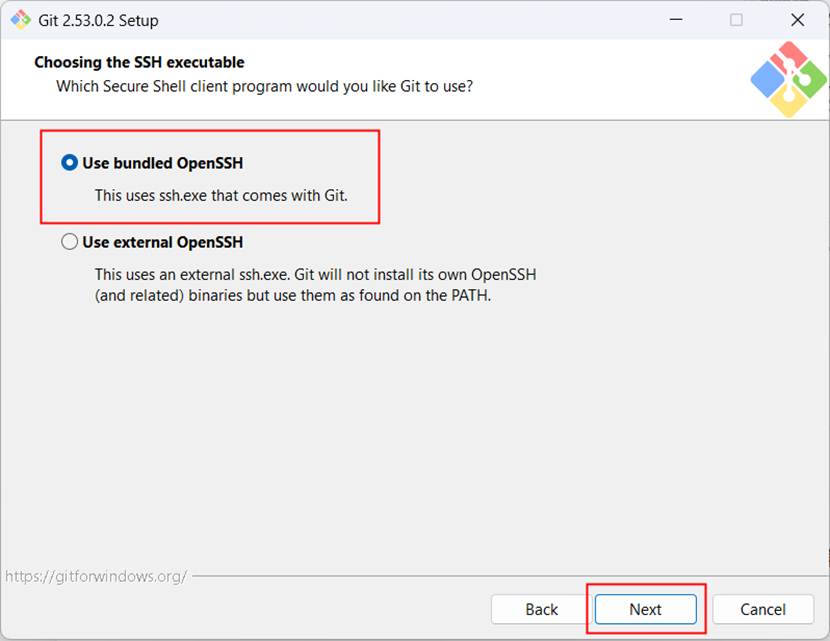Screen dimensions: 830x641
Task: Click the external ssh.exe PATH description text
Action: (315, 285)
